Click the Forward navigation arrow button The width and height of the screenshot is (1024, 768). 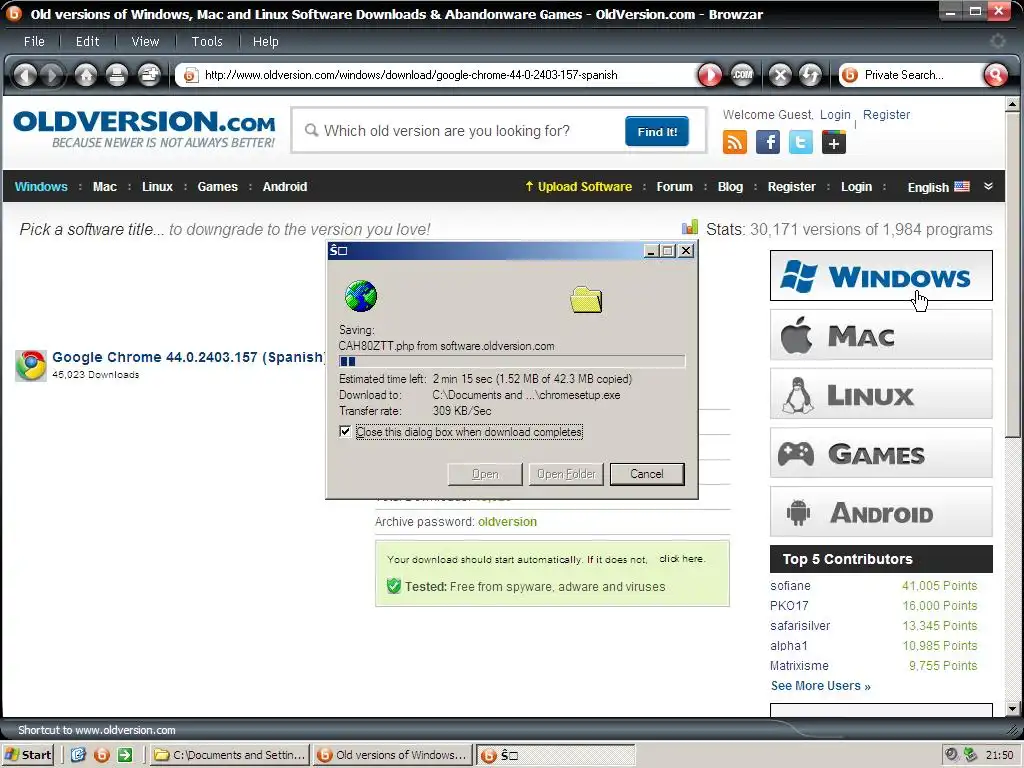pos(53,75)
